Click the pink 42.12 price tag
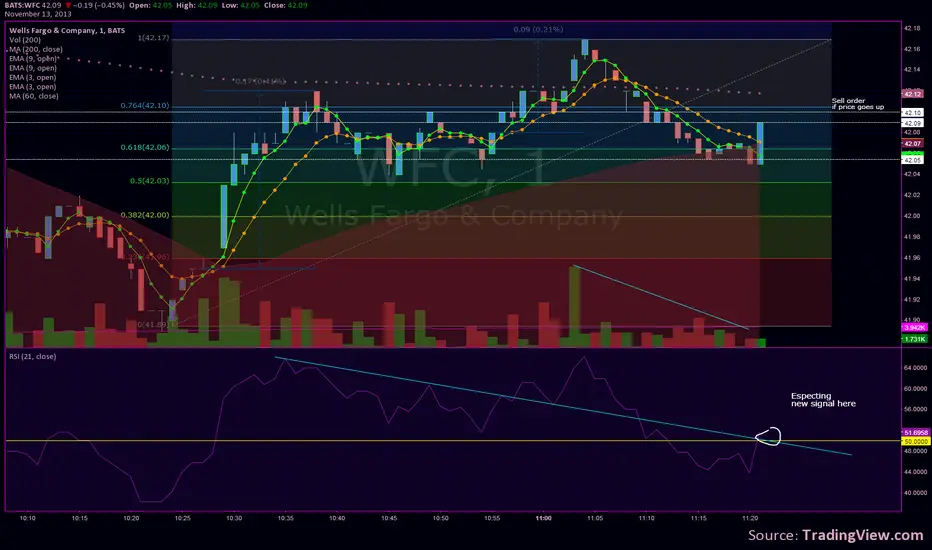The image size is (932, 550). click(912, 94)
